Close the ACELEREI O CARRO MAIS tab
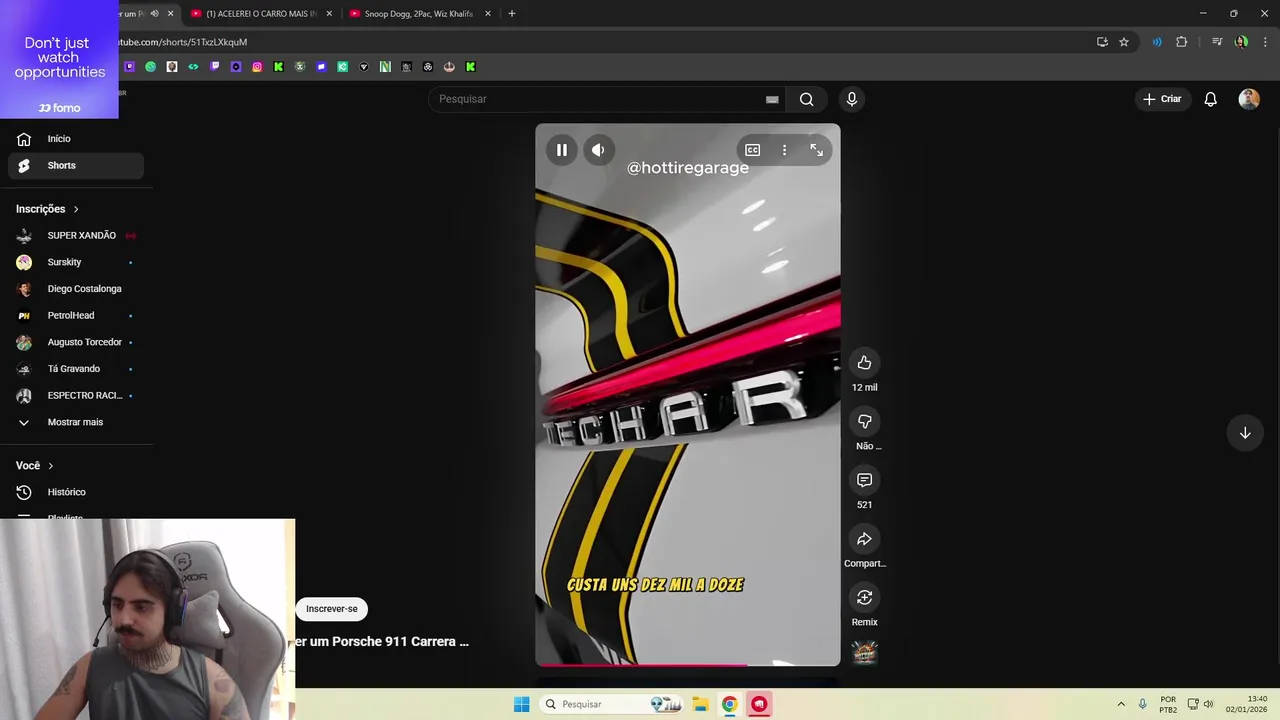1280x720 pixels. click(x=329, y=14)
